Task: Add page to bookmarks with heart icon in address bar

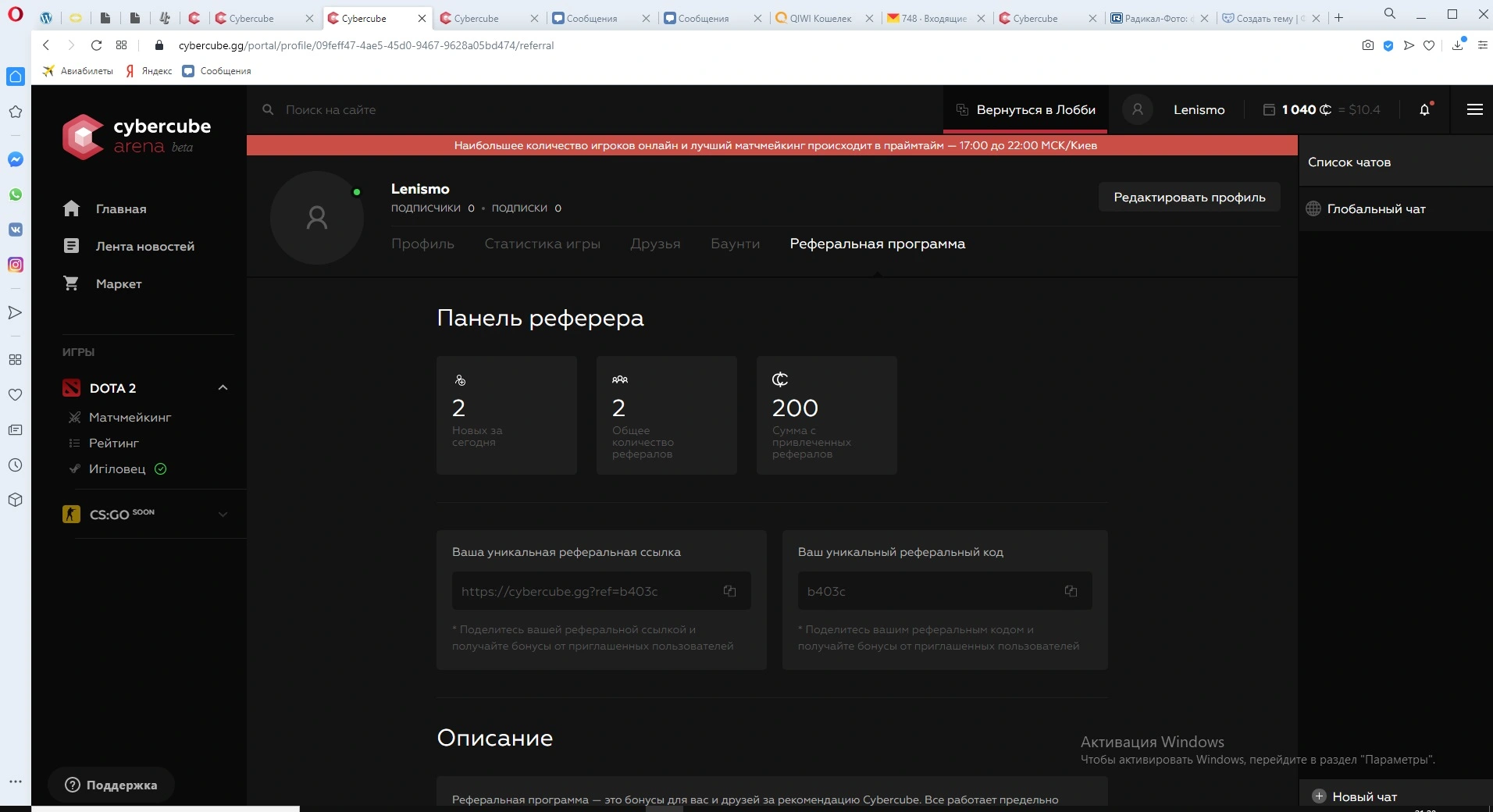Action: [x=1429, y=45]
